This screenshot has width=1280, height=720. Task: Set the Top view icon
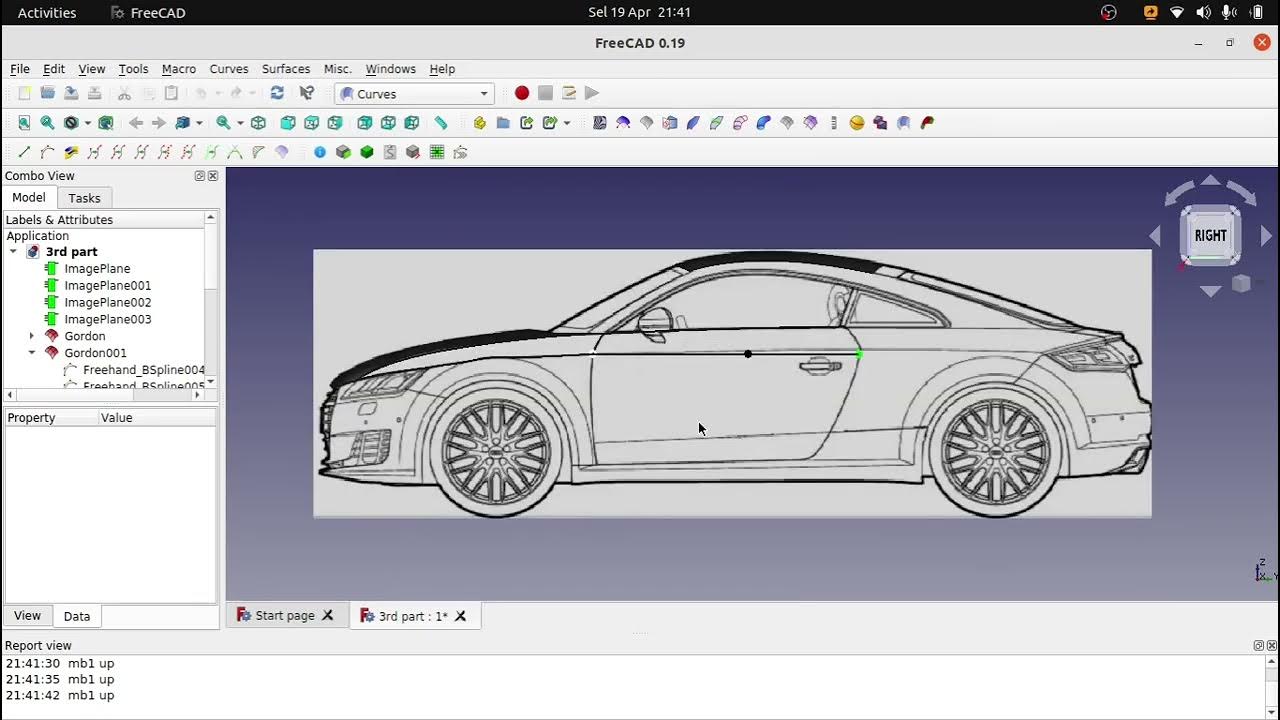point(311,123)
